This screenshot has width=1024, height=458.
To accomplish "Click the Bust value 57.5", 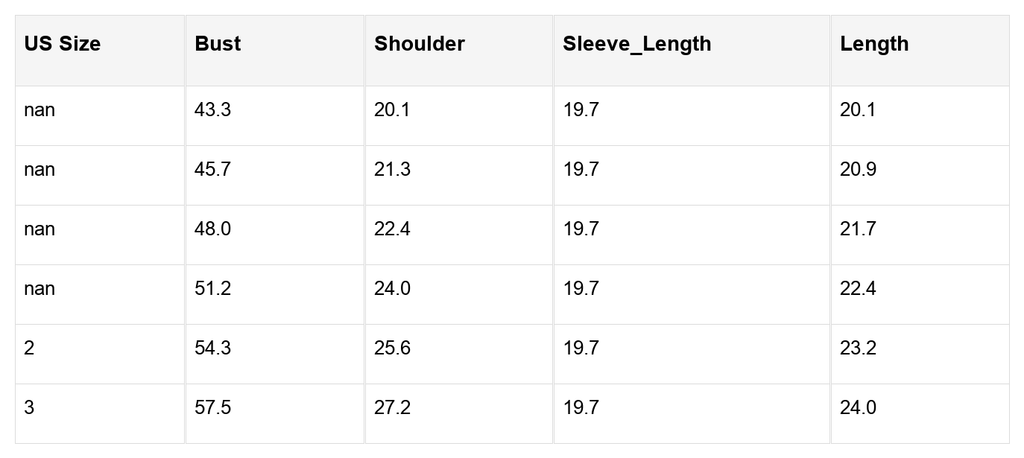I will tap(212, 407).
